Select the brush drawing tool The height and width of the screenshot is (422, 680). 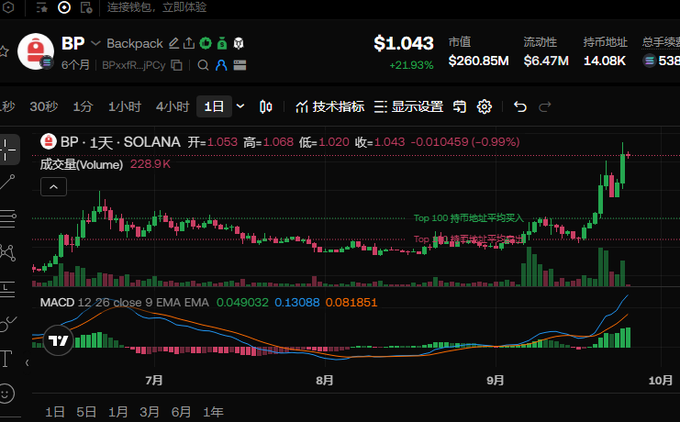pyautogui.click(x=8, y=324)
